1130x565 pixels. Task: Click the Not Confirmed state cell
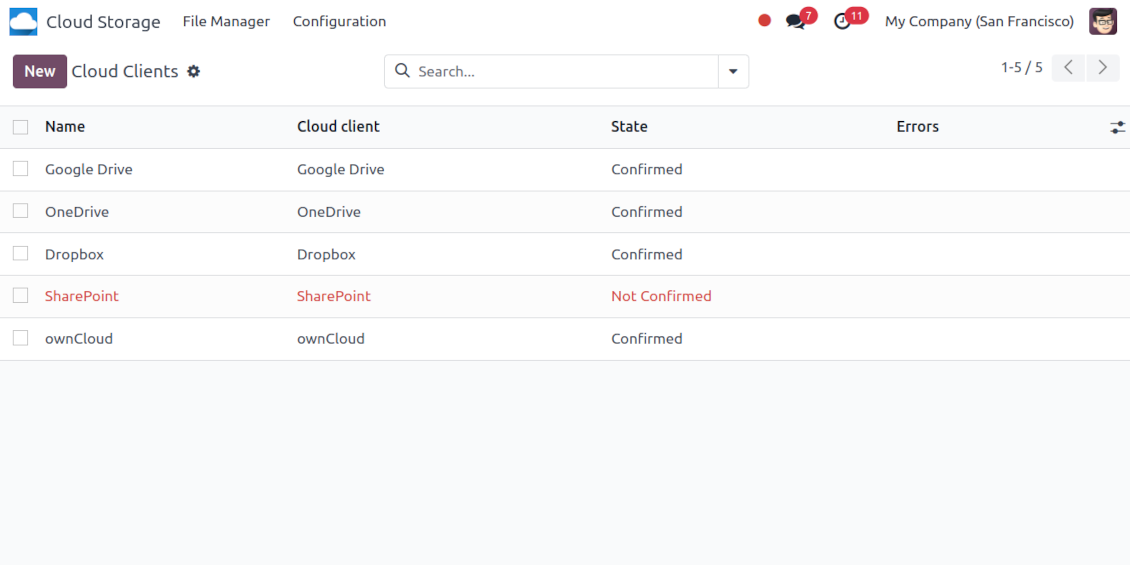(x=662, y=296)
